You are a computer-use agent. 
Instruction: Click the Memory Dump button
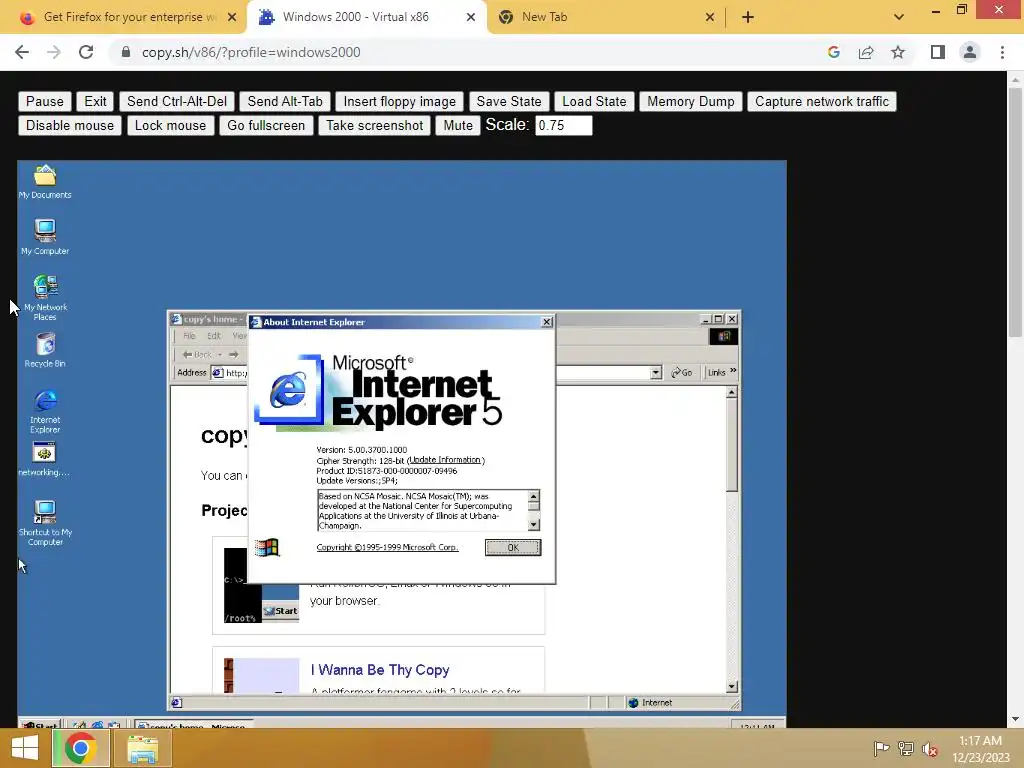point(691,101)
